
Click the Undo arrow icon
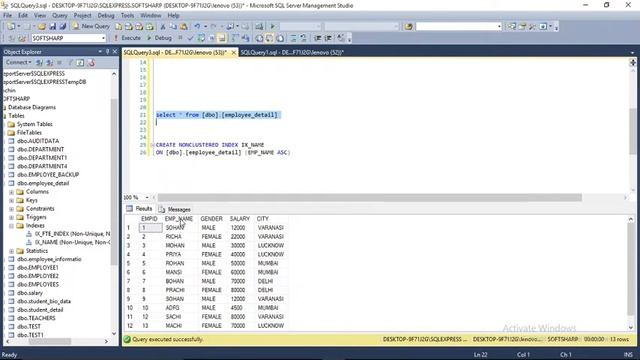click(x=197, y=27)
